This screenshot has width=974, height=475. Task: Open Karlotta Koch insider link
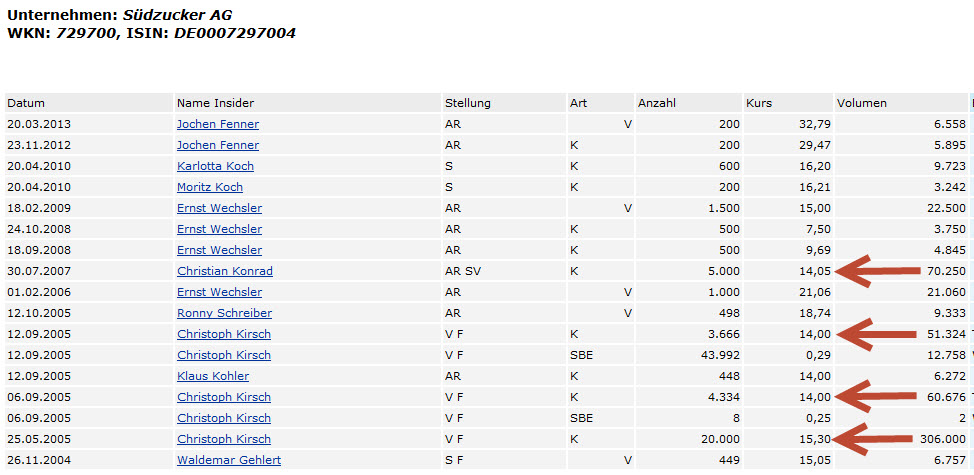tap(215, 166)
